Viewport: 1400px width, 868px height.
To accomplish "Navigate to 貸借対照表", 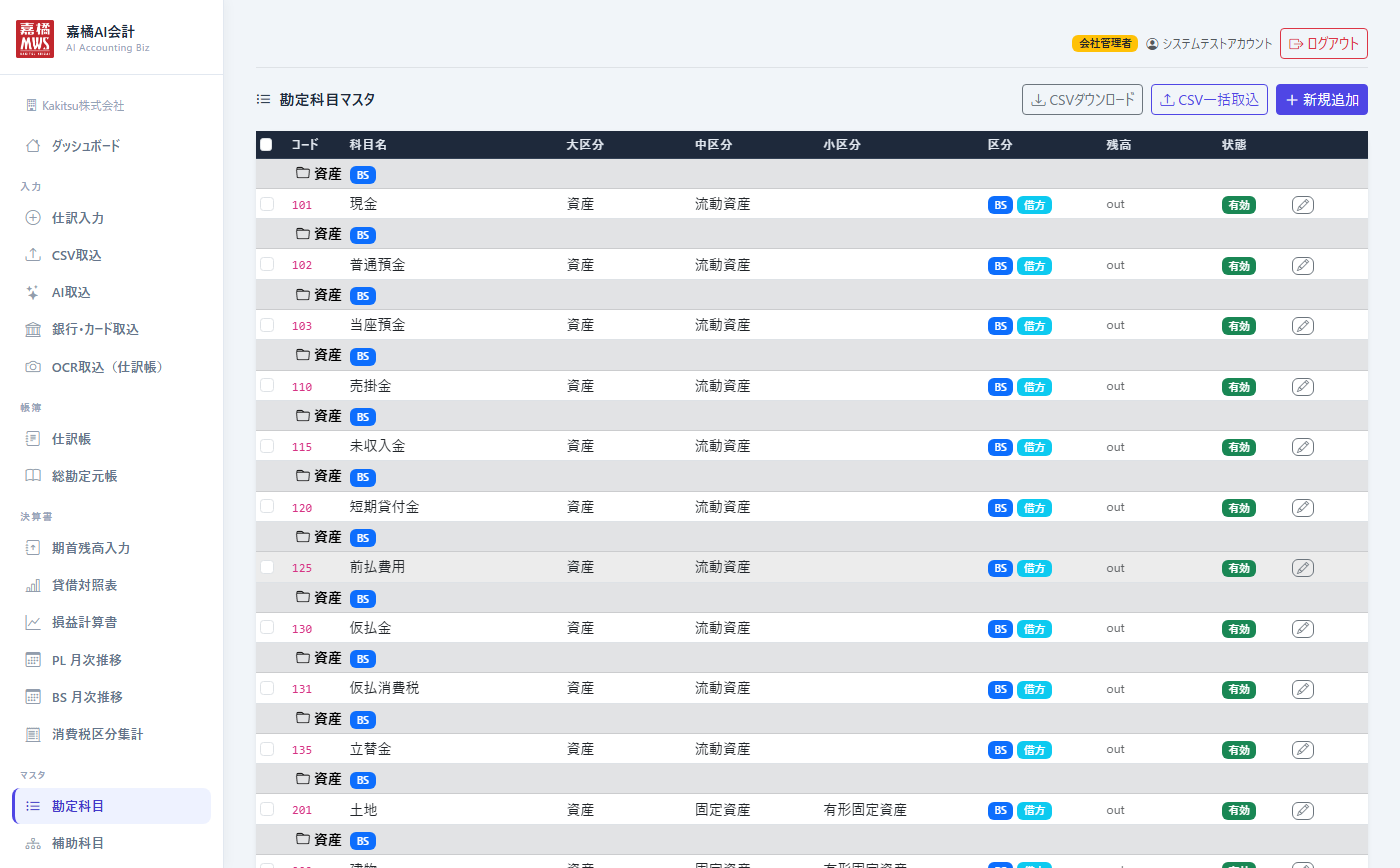I will 111,585.
